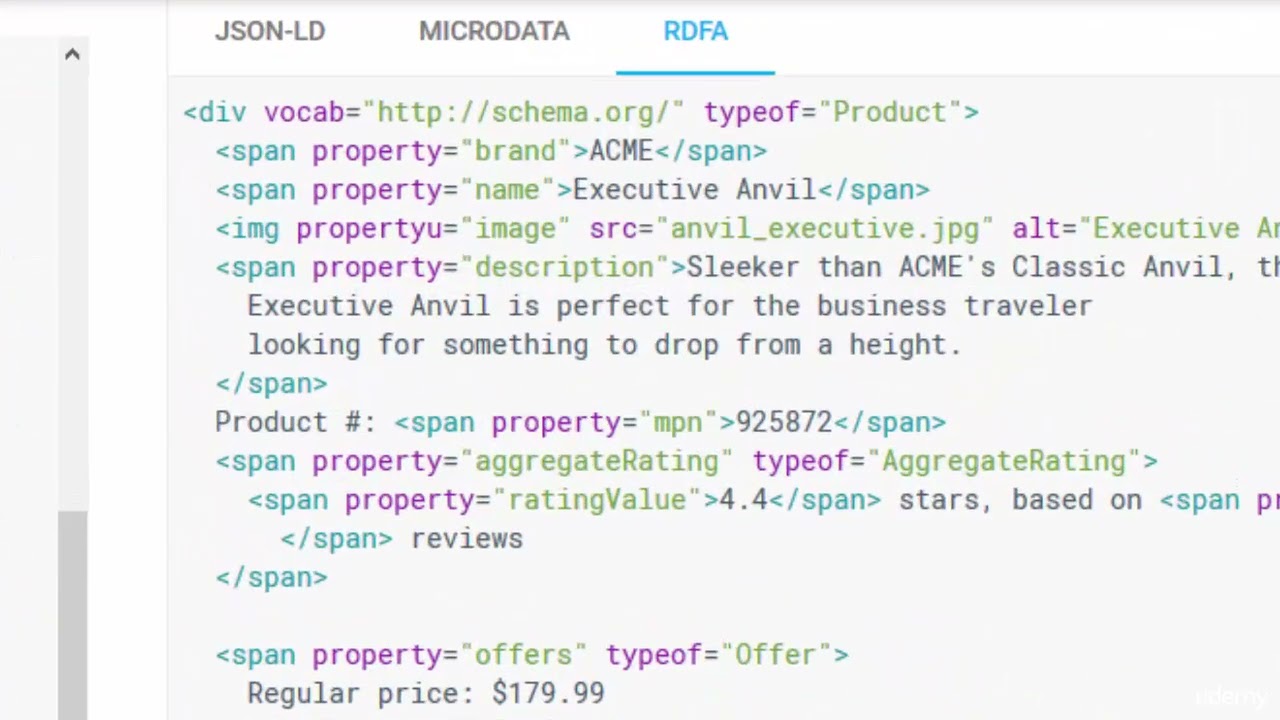Click the brand value ACME
This screenshot has width=1280, height=720.
(621, 151)
